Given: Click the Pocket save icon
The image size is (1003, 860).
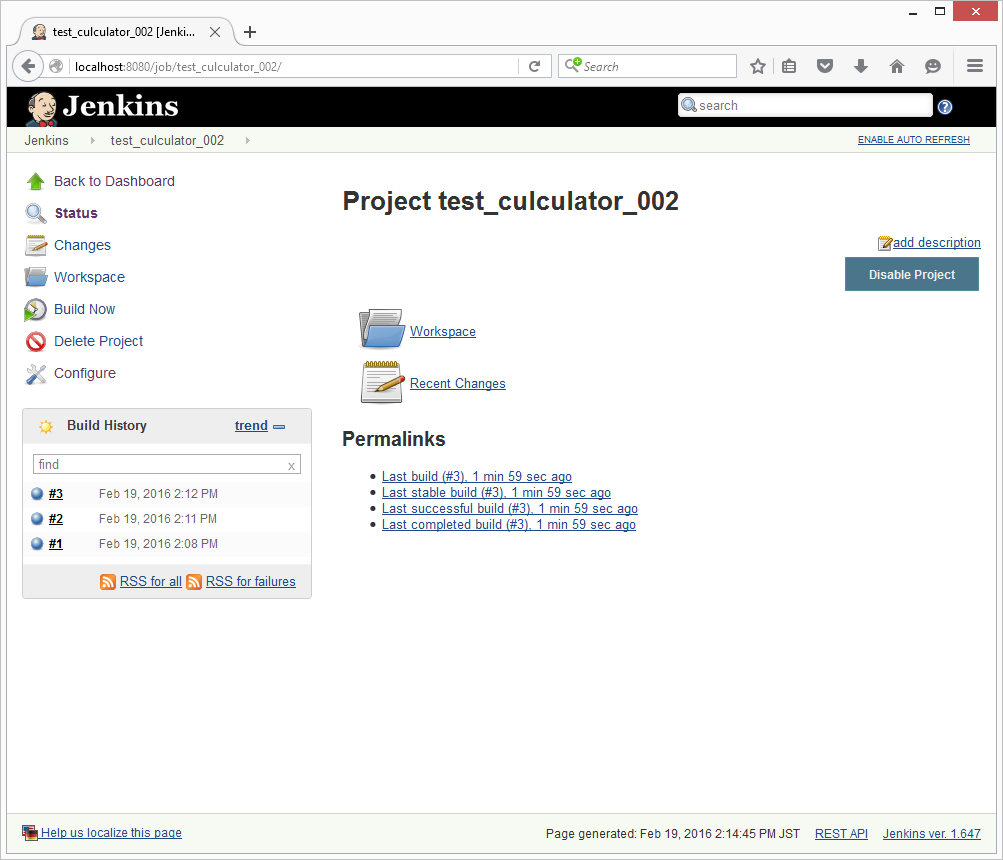Looking at the screenshot, I should click(x=825, y=66).
